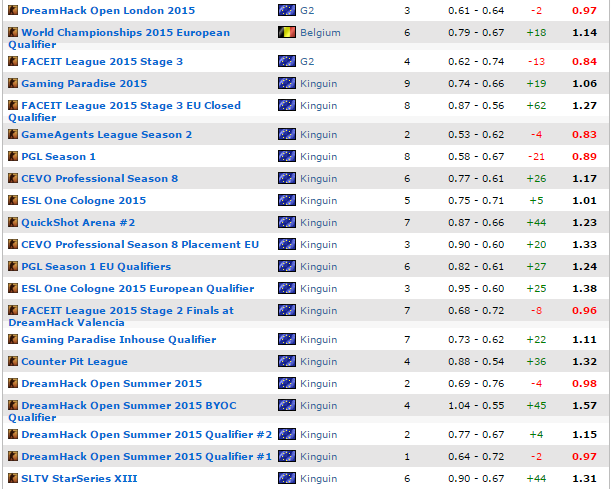The image size is (611, 489).
Task: Click game icon beside QuickShot Arena #2
Action: coord(13,222)
